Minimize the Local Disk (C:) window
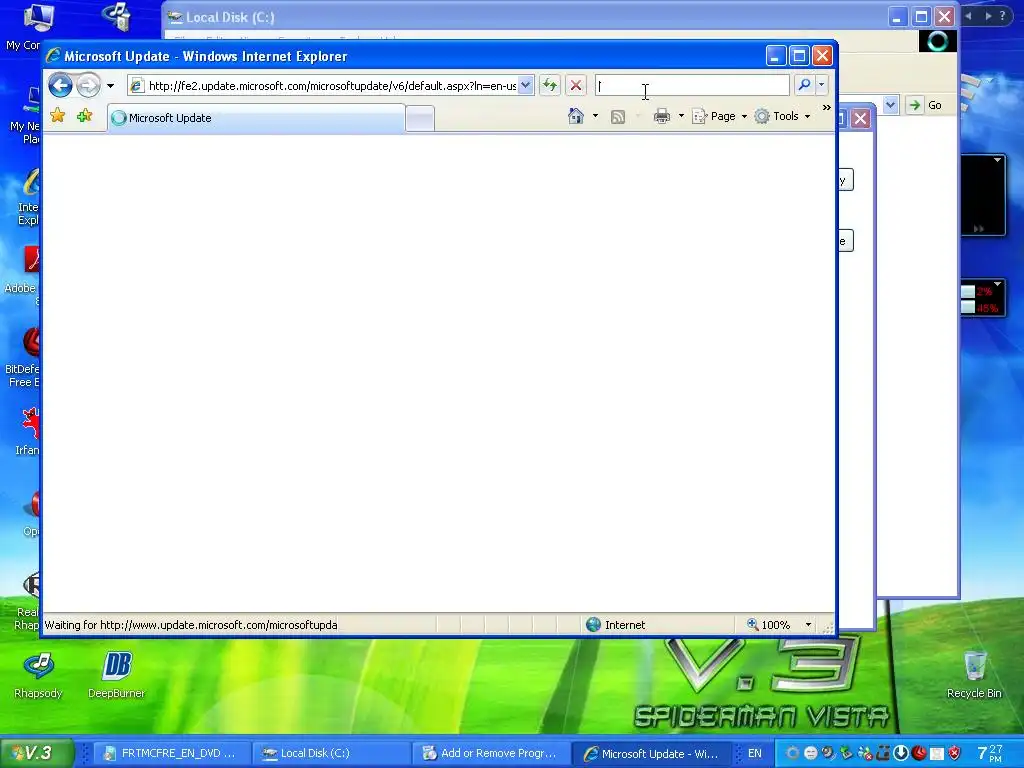 point(898,17)
